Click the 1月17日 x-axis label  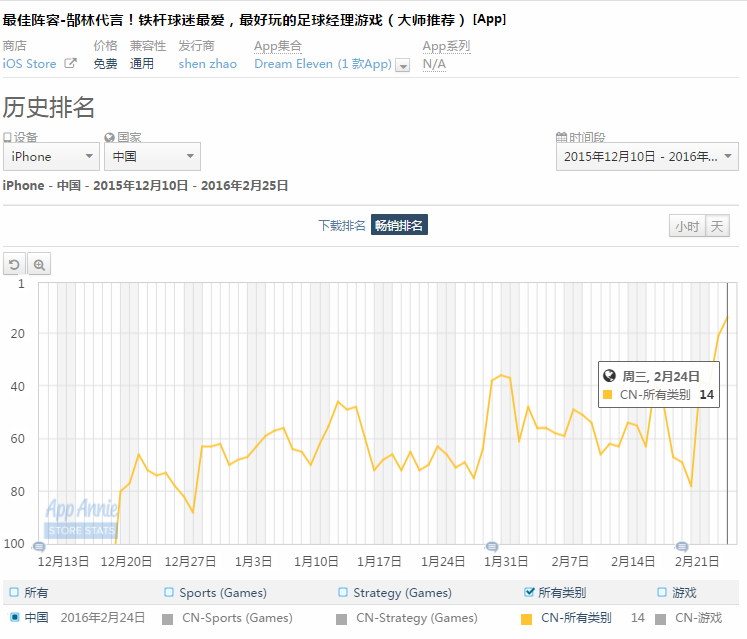(x=379, y=562)
